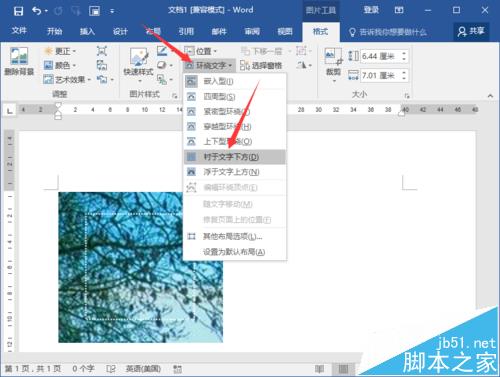The image size is (500, 377).
Task: Click the align objects icon
Action: click(302, 51)
